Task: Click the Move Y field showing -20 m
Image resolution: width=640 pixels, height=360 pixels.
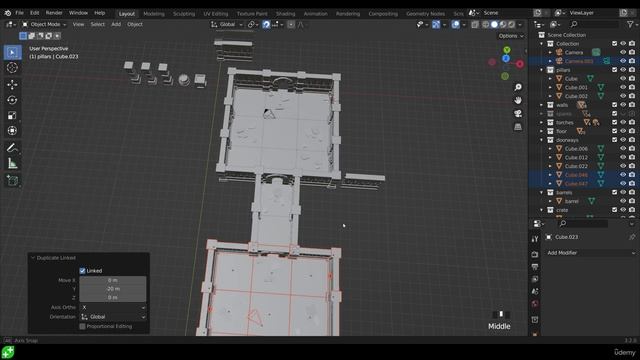Action: click(113, 289)
